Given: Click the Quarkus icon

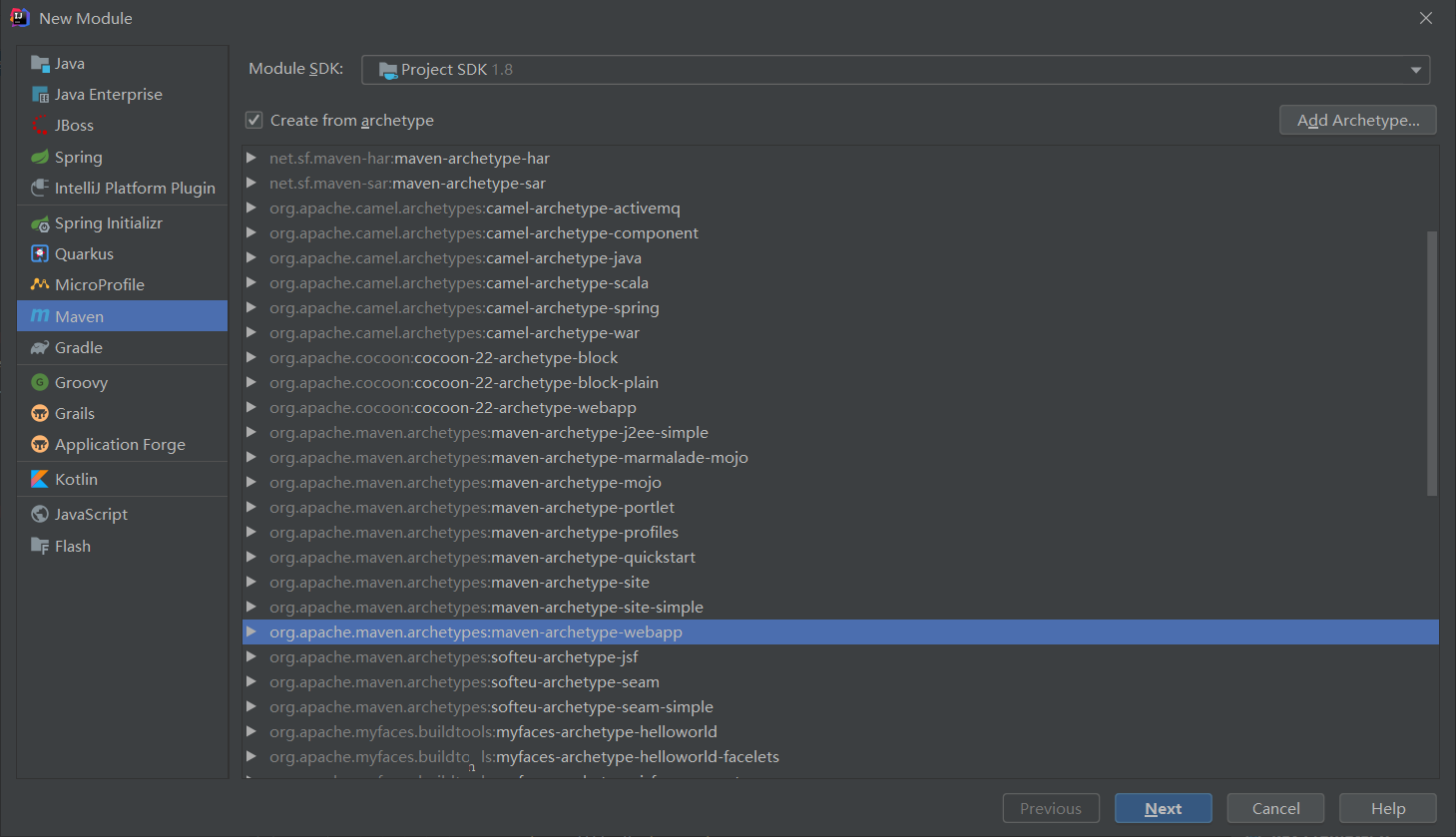Looking at the screenshot, I should (40, 253).
